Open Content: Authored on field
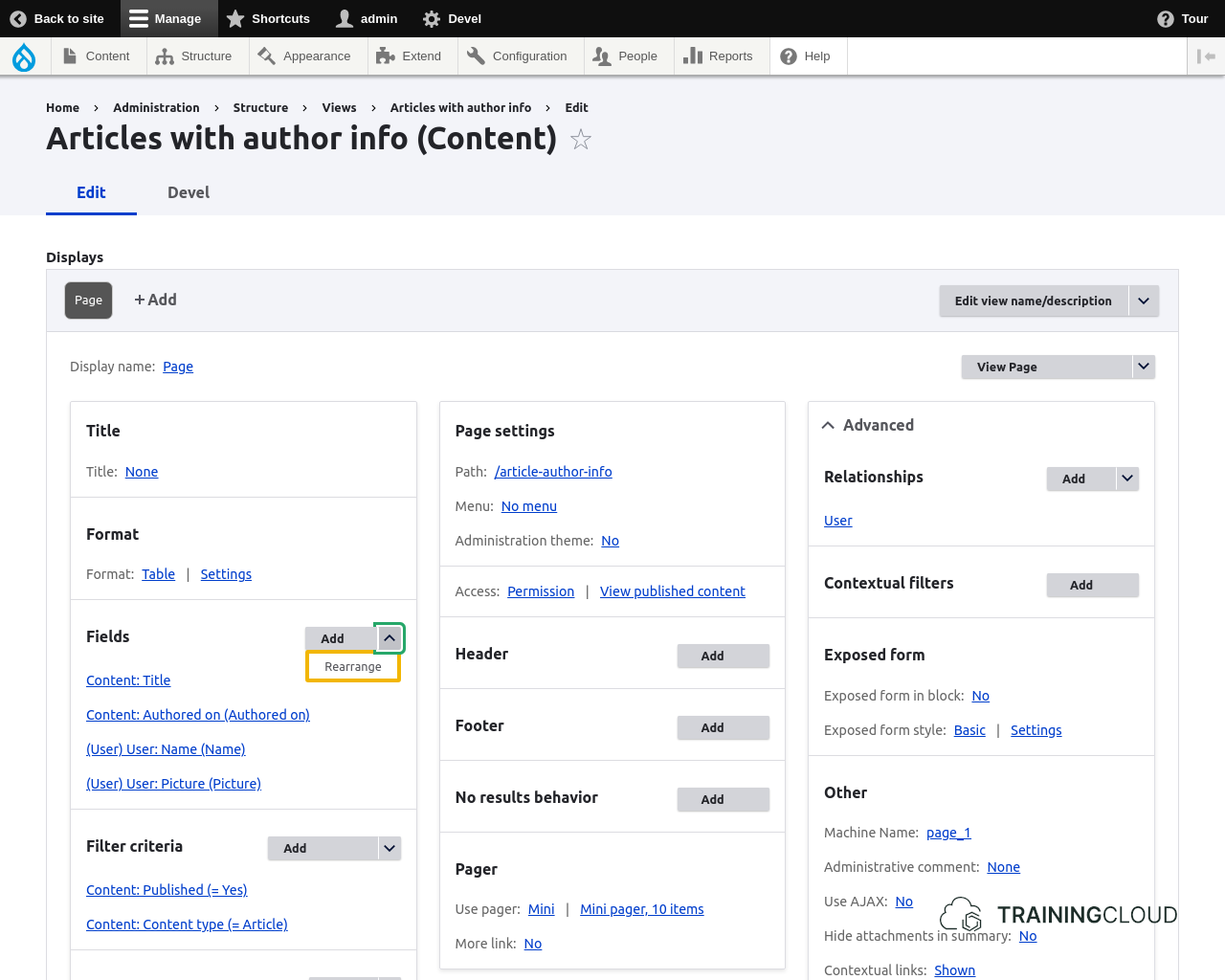 [x=198, y=715]
